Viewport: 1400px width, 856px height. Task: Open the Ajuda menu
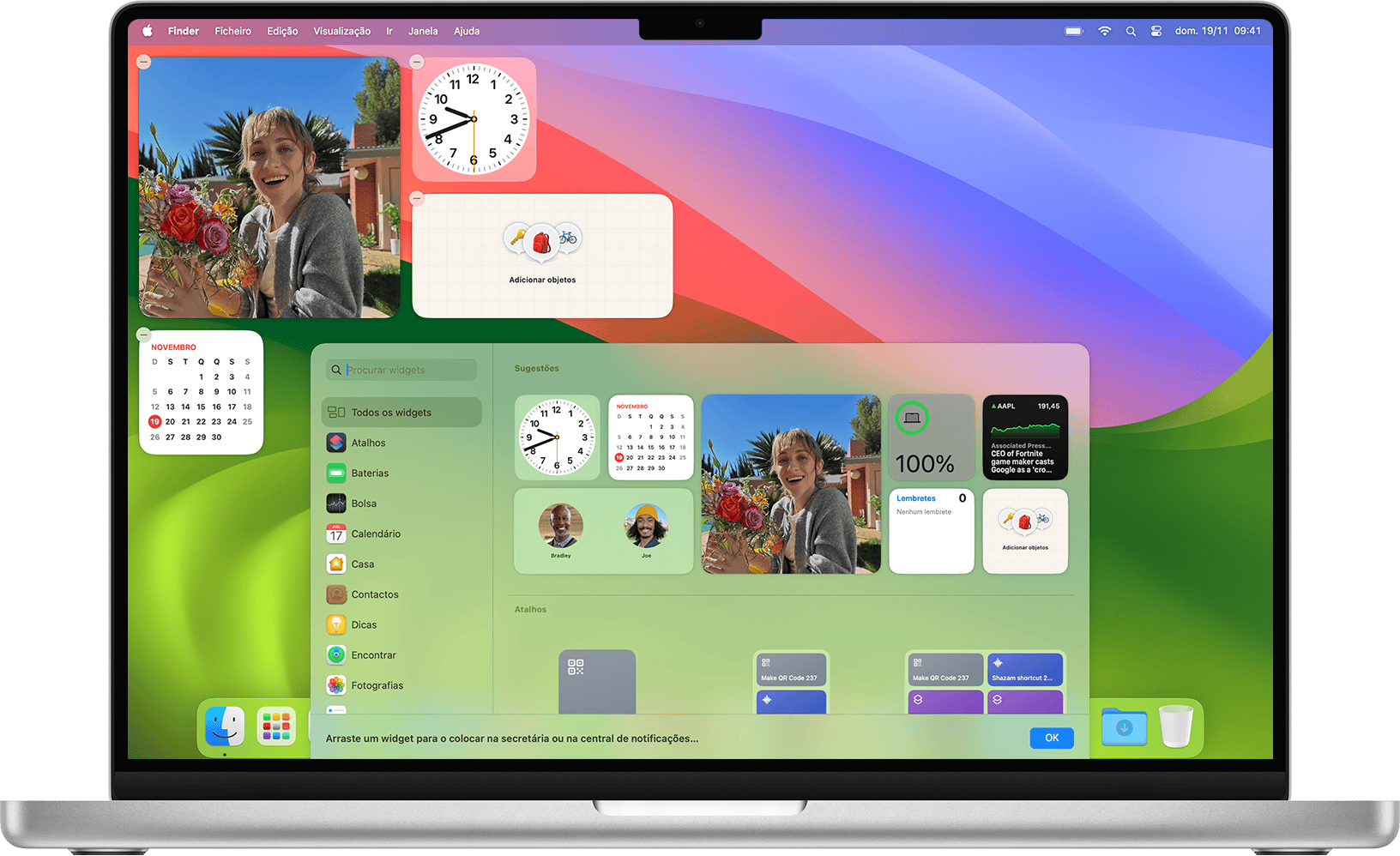467,31
